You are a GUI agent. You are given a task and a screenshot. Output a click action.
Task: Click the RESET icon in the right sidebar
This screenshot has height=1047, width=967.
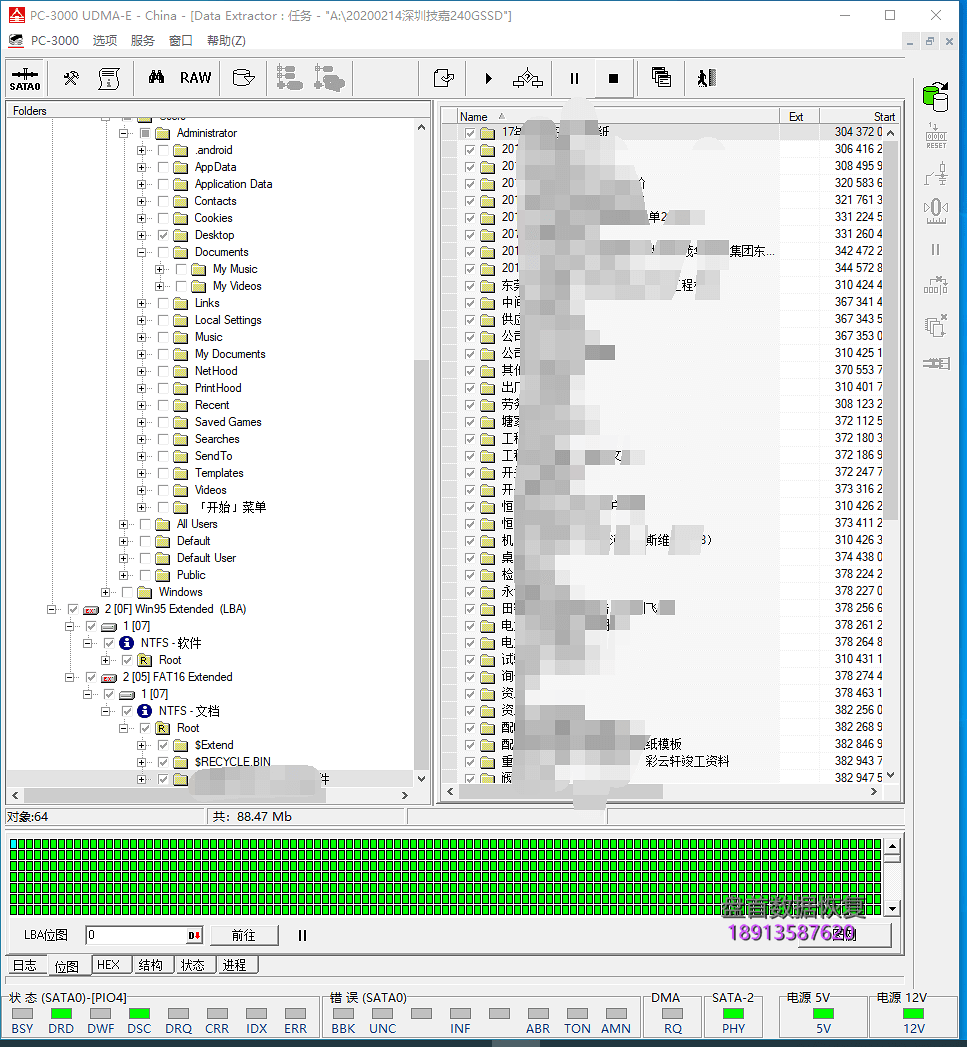click(936, 136)
